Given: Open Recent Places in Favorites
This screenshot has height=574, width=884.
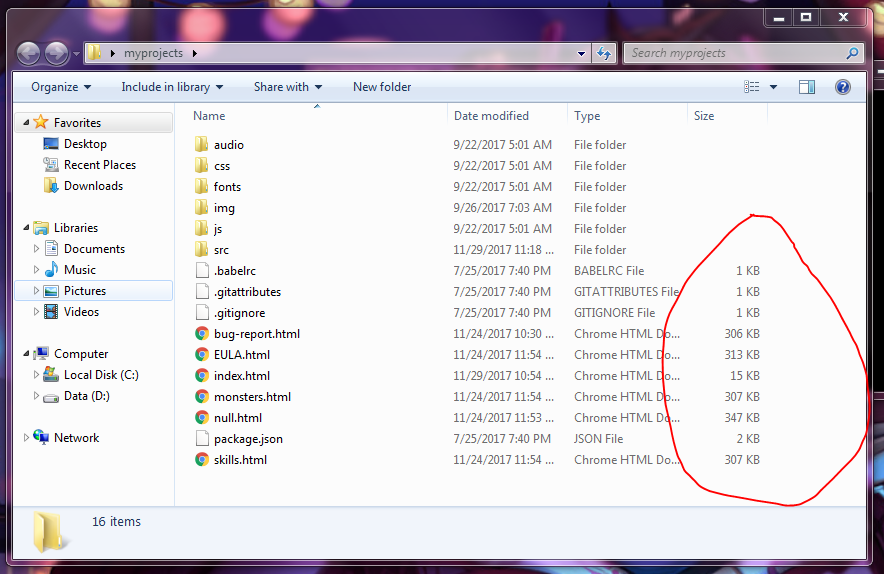Looking at the screenshot, I should click(x=100, y=165).
